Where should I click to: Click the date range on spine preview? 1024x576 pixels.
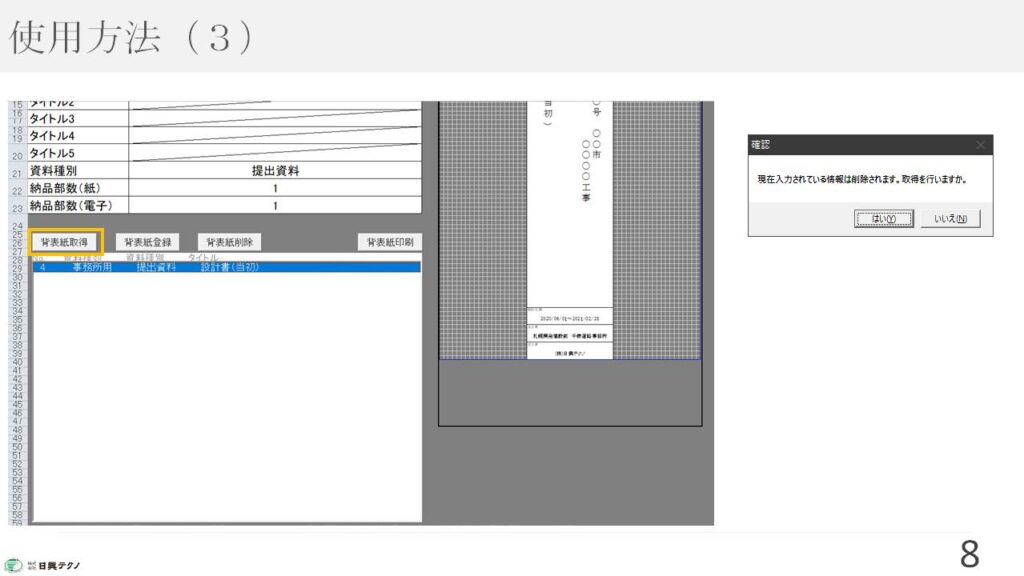(x=569, y=317)
